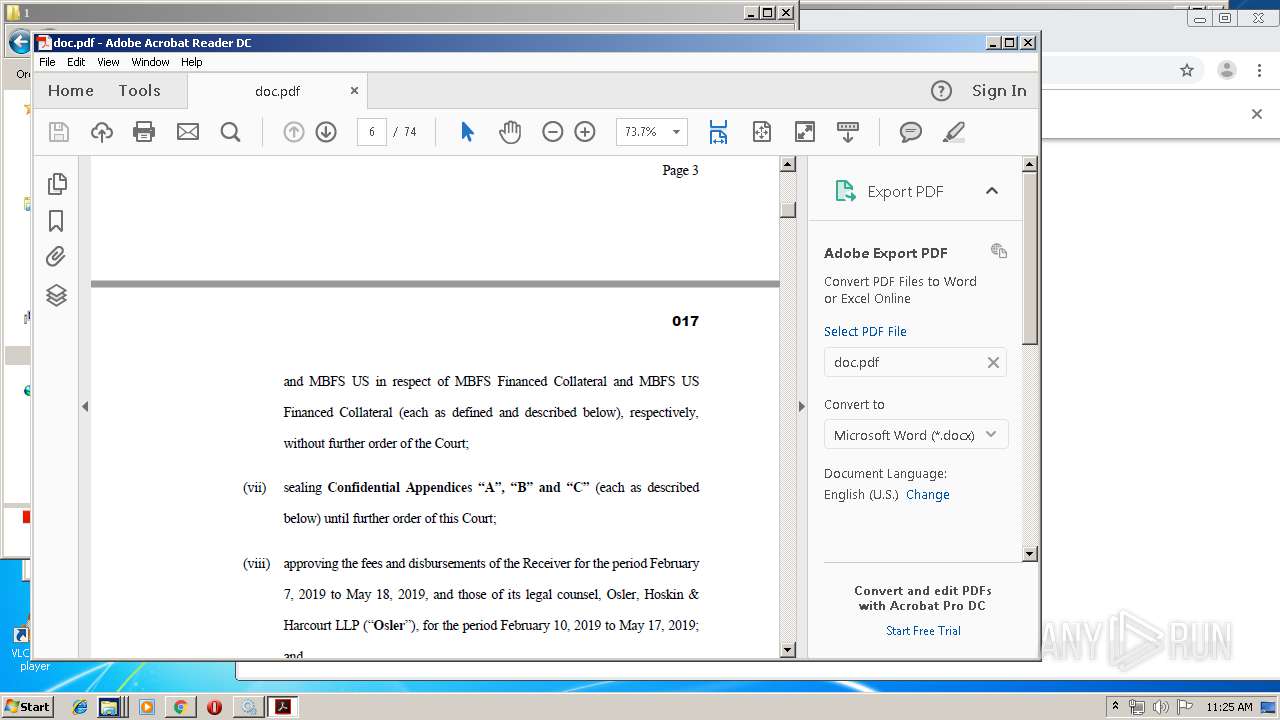Click the Start Free Trial link
This screenshot has width=1280, height=720.
pos(923,631)
